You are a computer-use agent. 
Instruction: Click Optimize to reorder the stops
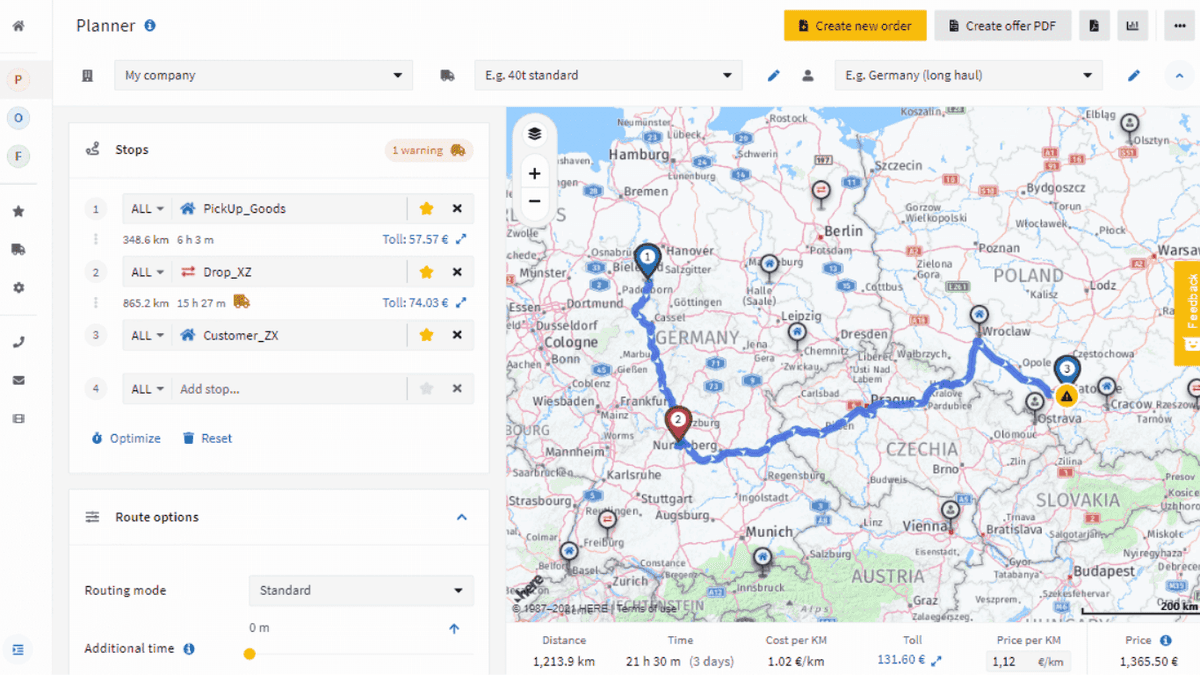(125, 438)
